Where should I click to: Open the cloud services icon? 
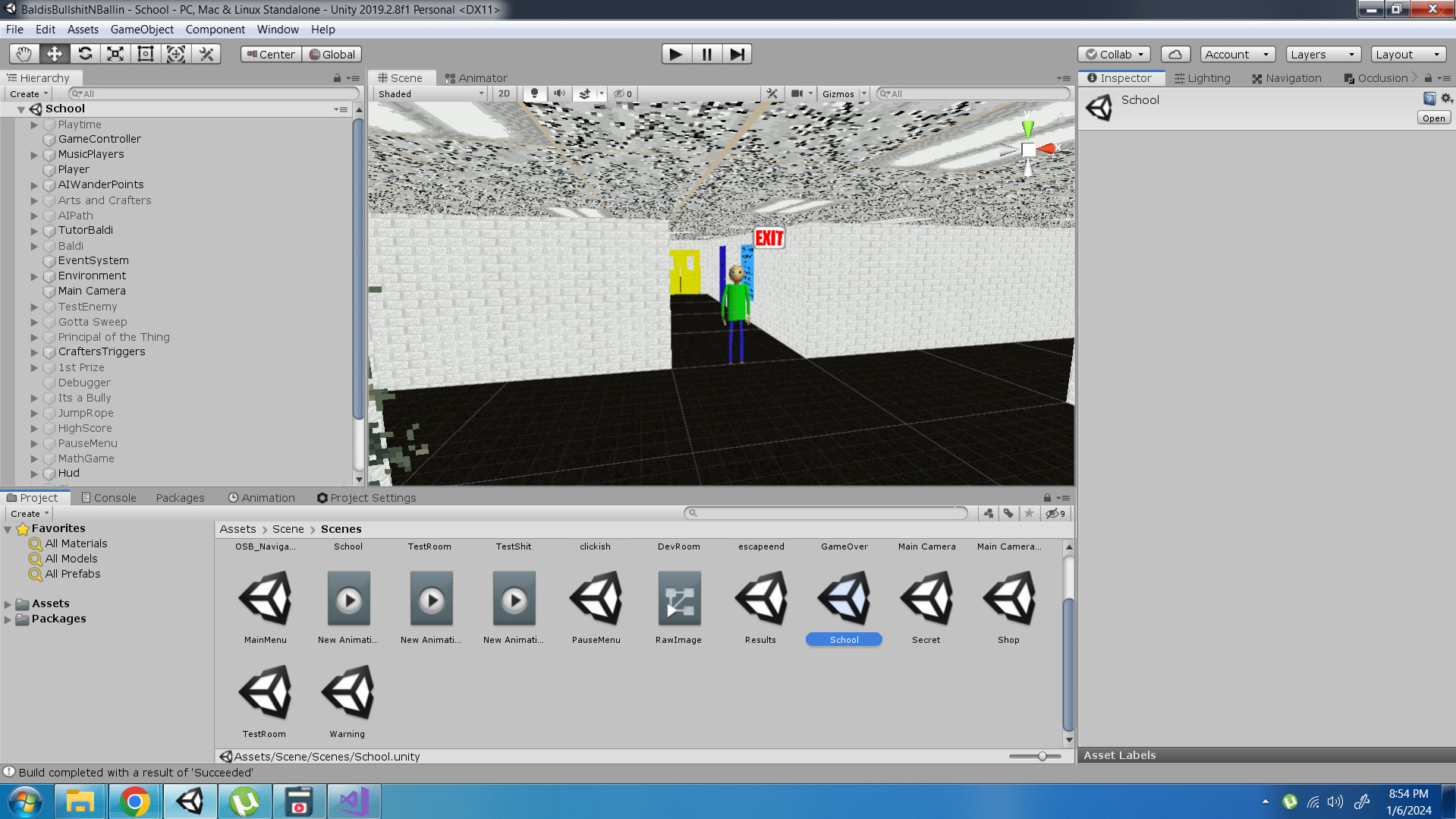(x=1175, y=54)
